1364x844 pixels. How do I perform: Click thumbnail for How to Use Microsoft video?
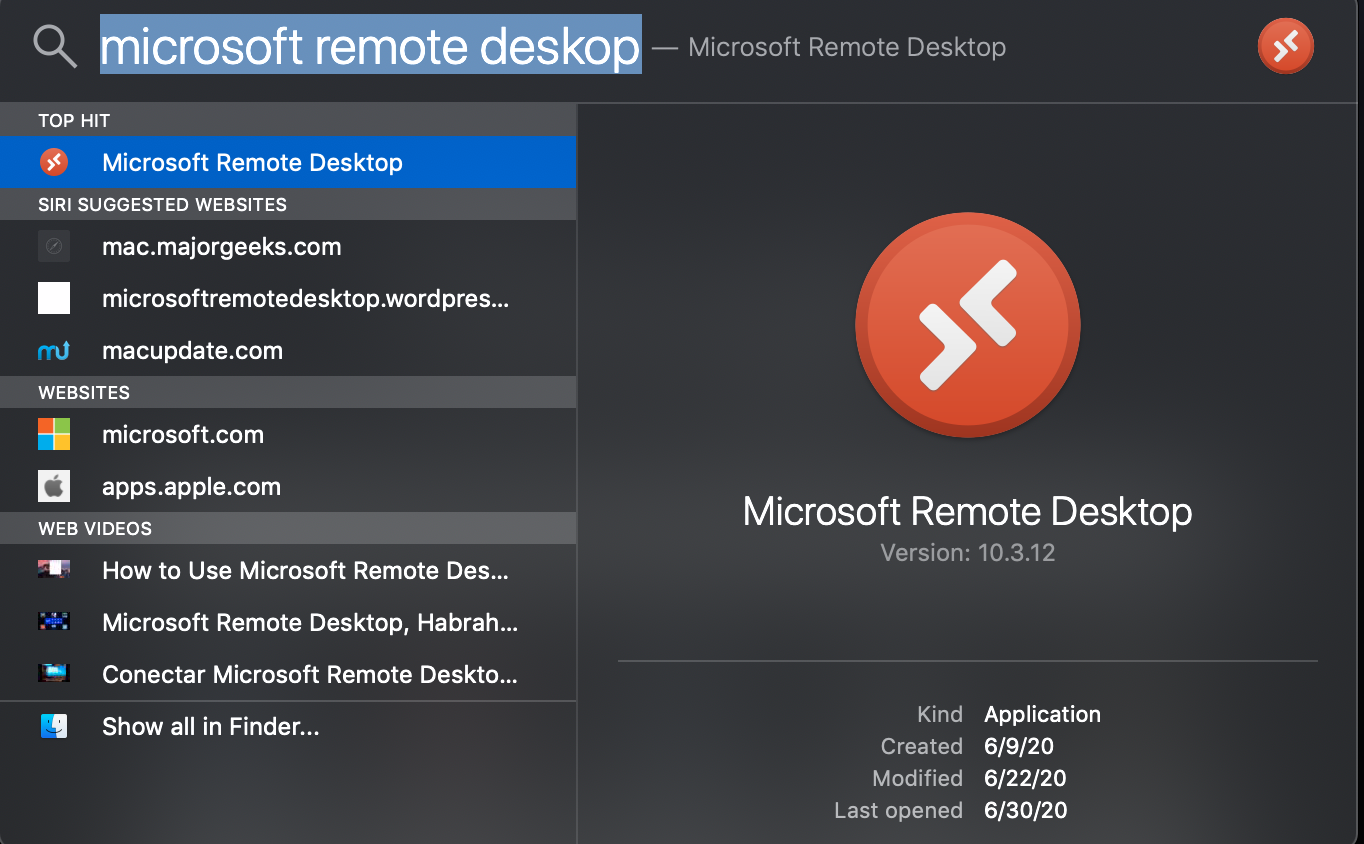tap(54, 570)
